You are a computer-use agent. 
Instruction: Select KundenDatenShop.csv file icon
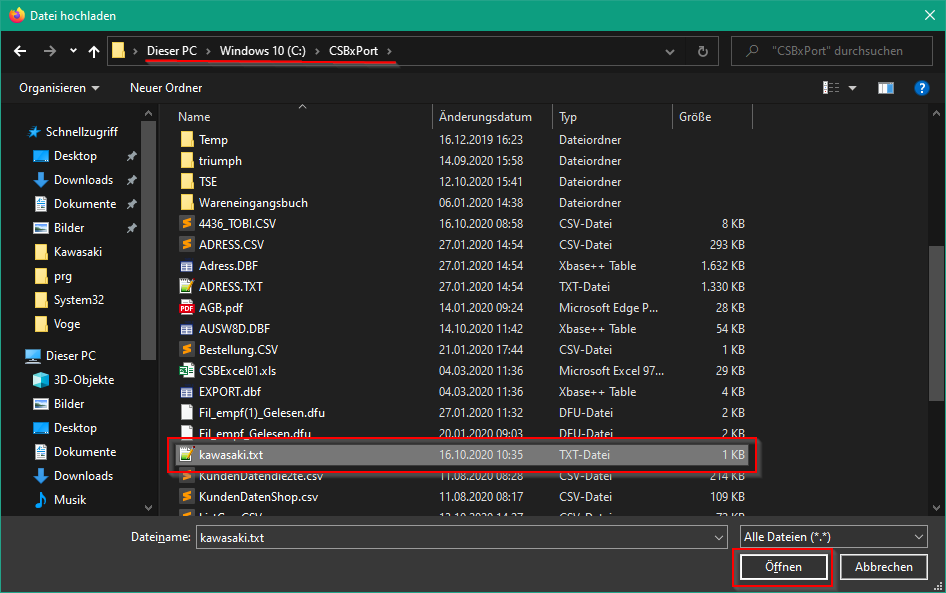pyautogui.click(x=187, y=496)
